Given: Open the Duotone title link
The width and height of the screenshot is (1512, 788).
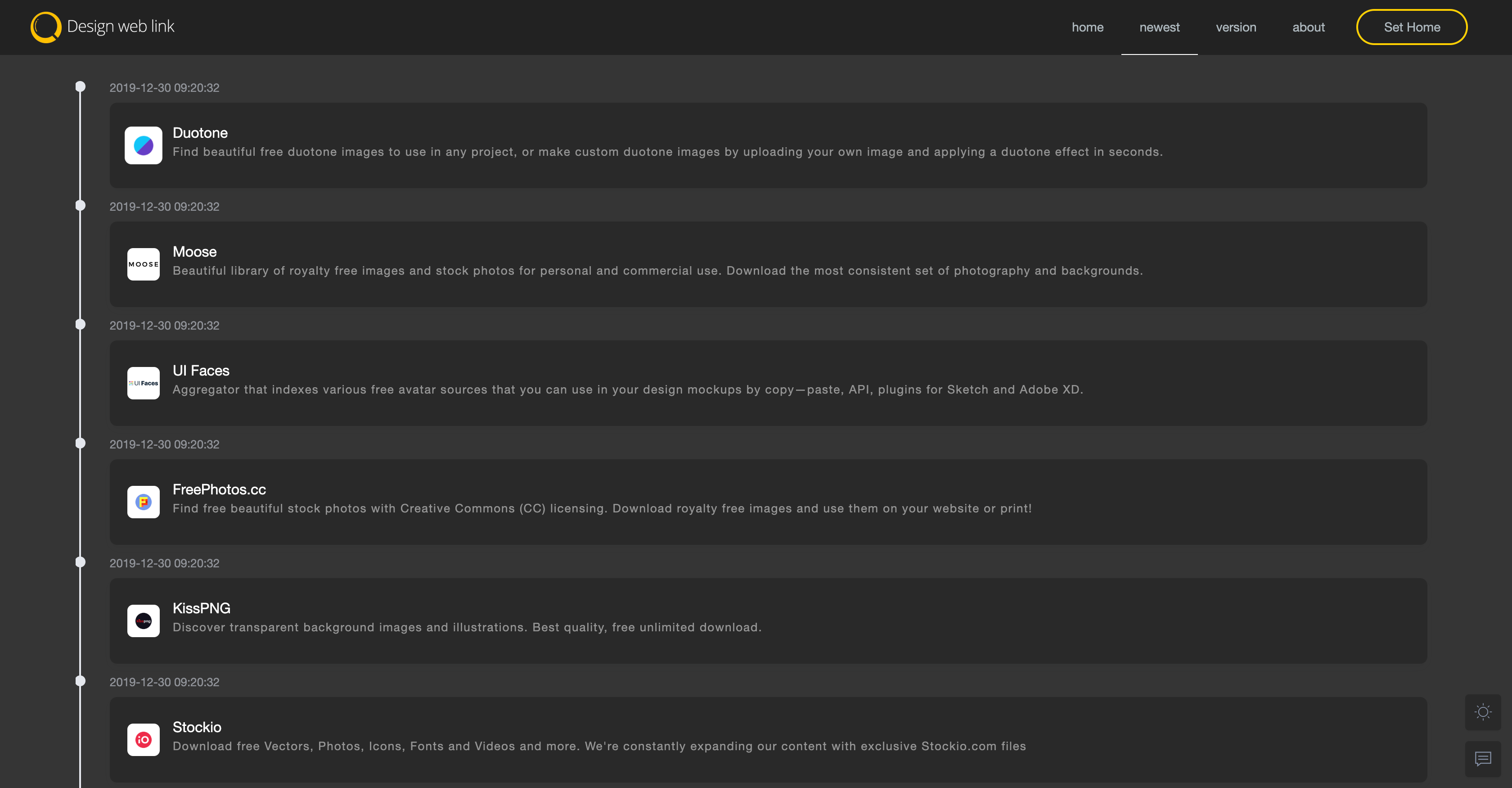Looking at the screenshot, I should point(199,133).
